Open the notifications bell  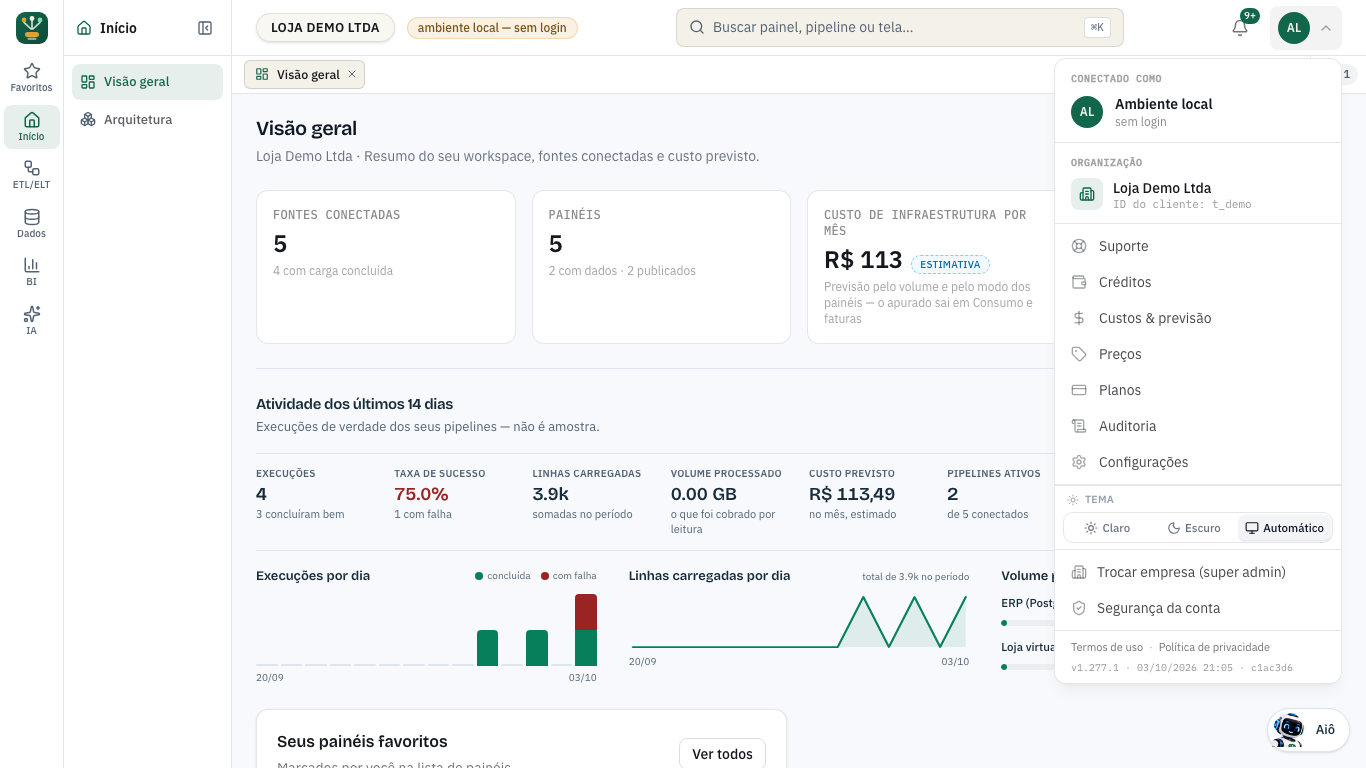point(1240,28)
